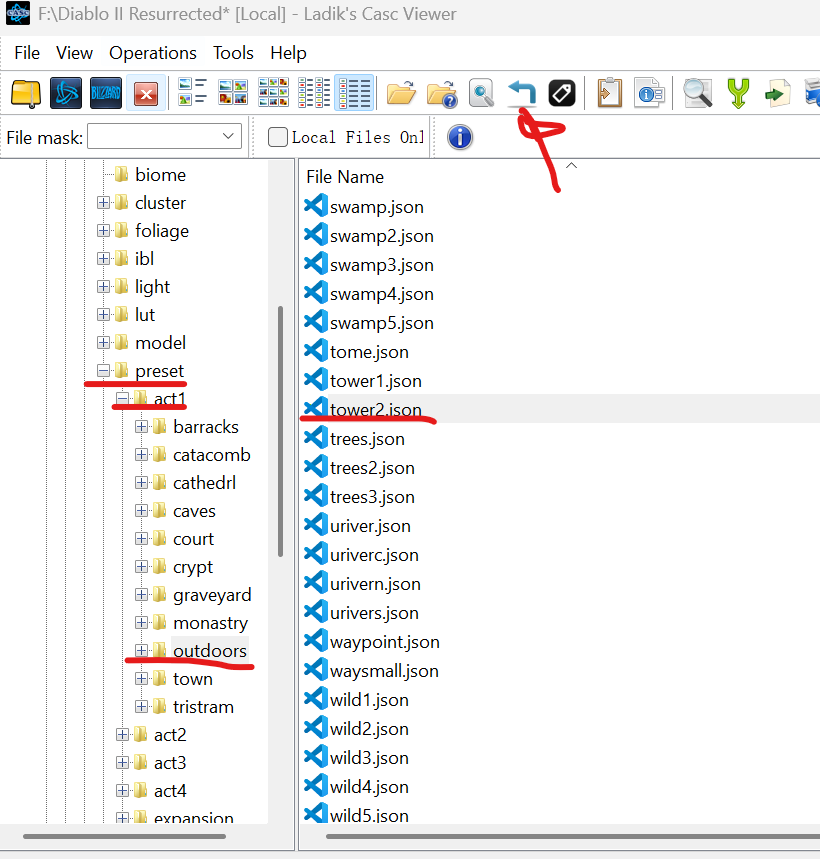Expand the act2 folder
Viewport: 820px width, 859px height.
122,734
